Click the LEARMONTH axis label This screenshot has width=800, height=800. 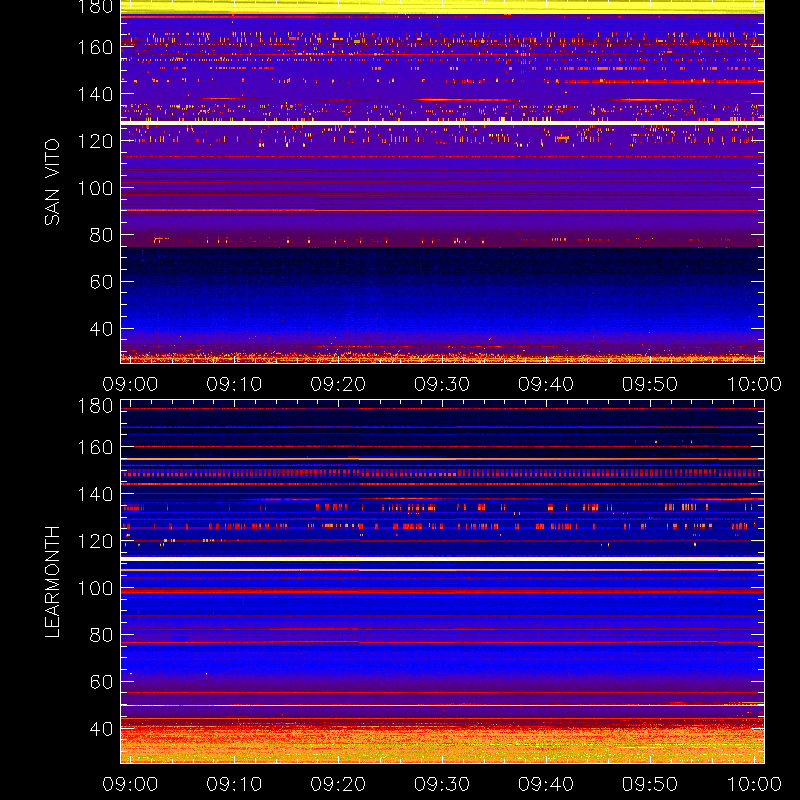[x=52, y=582]
